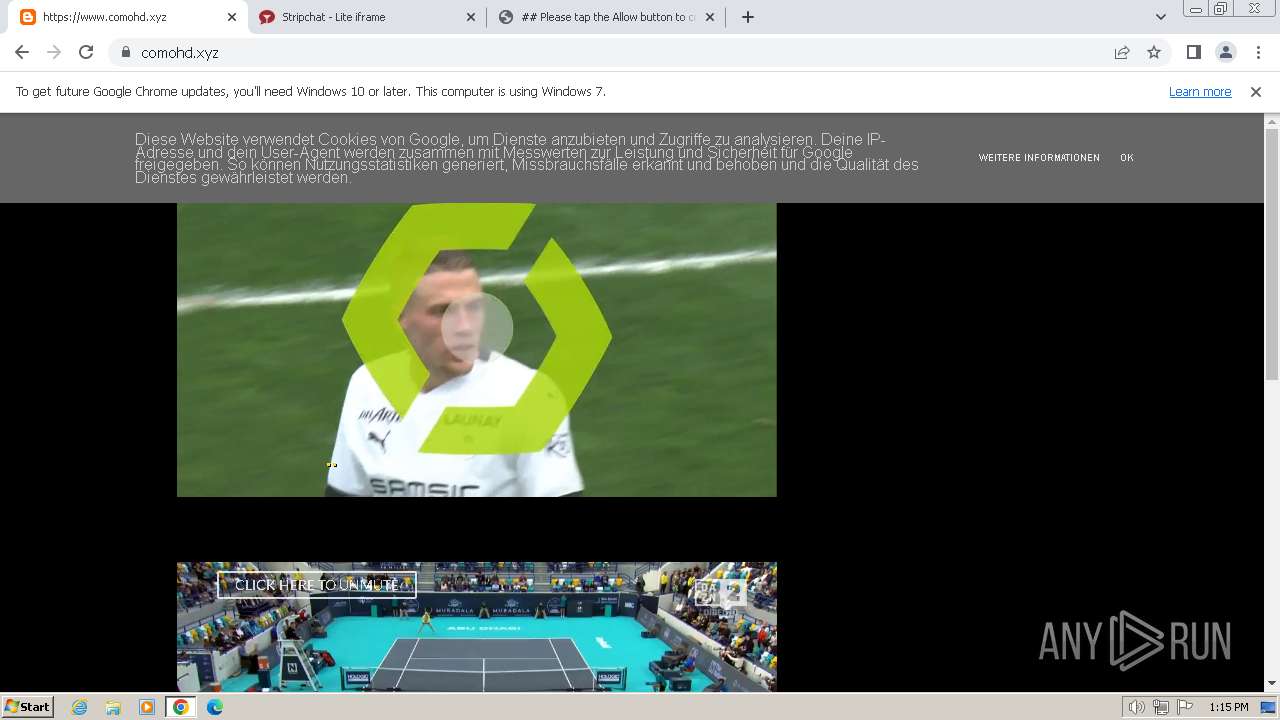The image size is (1280, 720).
Task: Open Windows Explorer from the taskbar
Action: coord(113,707)
